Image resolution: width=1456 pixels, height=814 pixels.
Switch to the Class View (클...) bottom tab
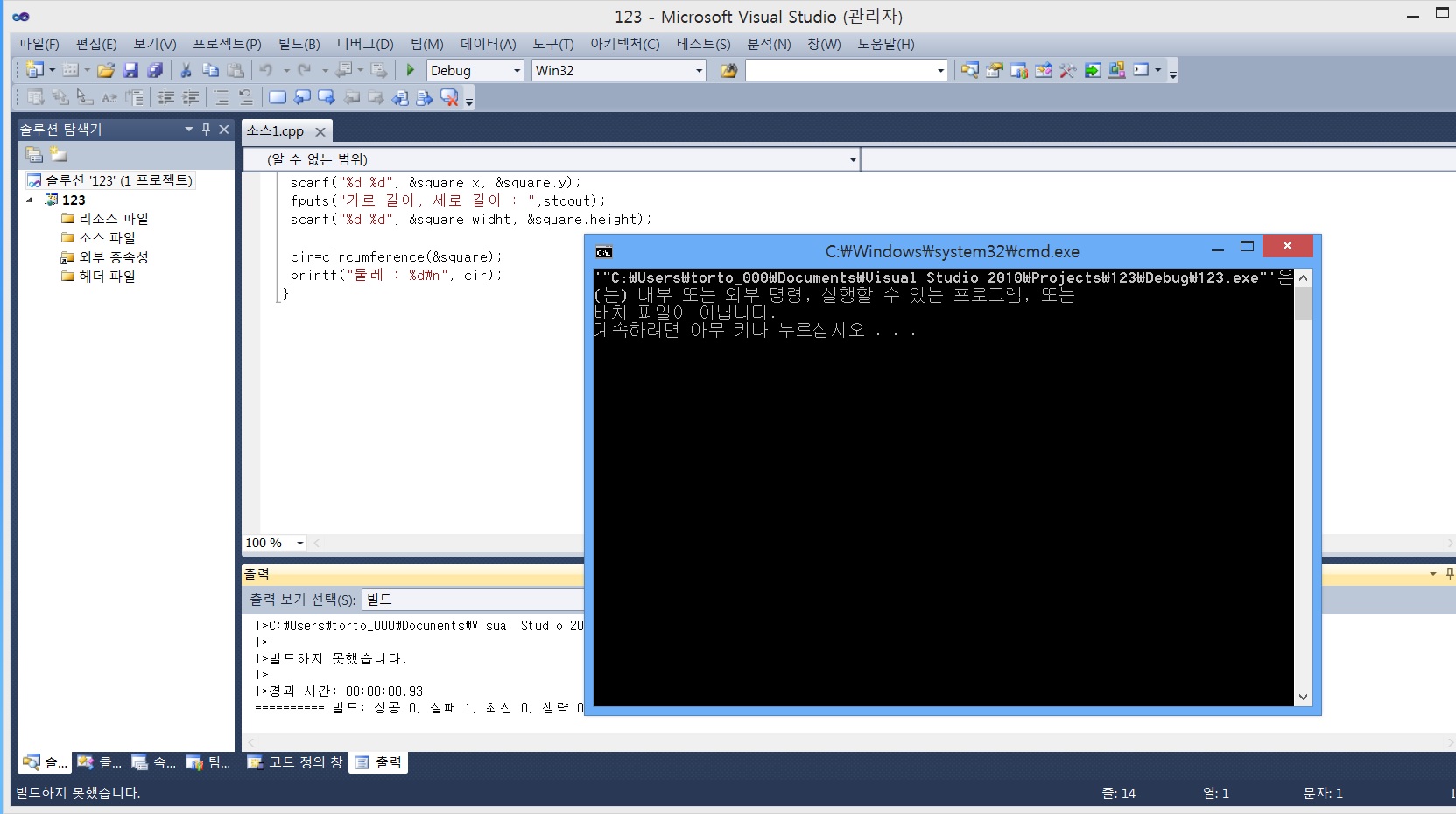(x=100, y=762)
